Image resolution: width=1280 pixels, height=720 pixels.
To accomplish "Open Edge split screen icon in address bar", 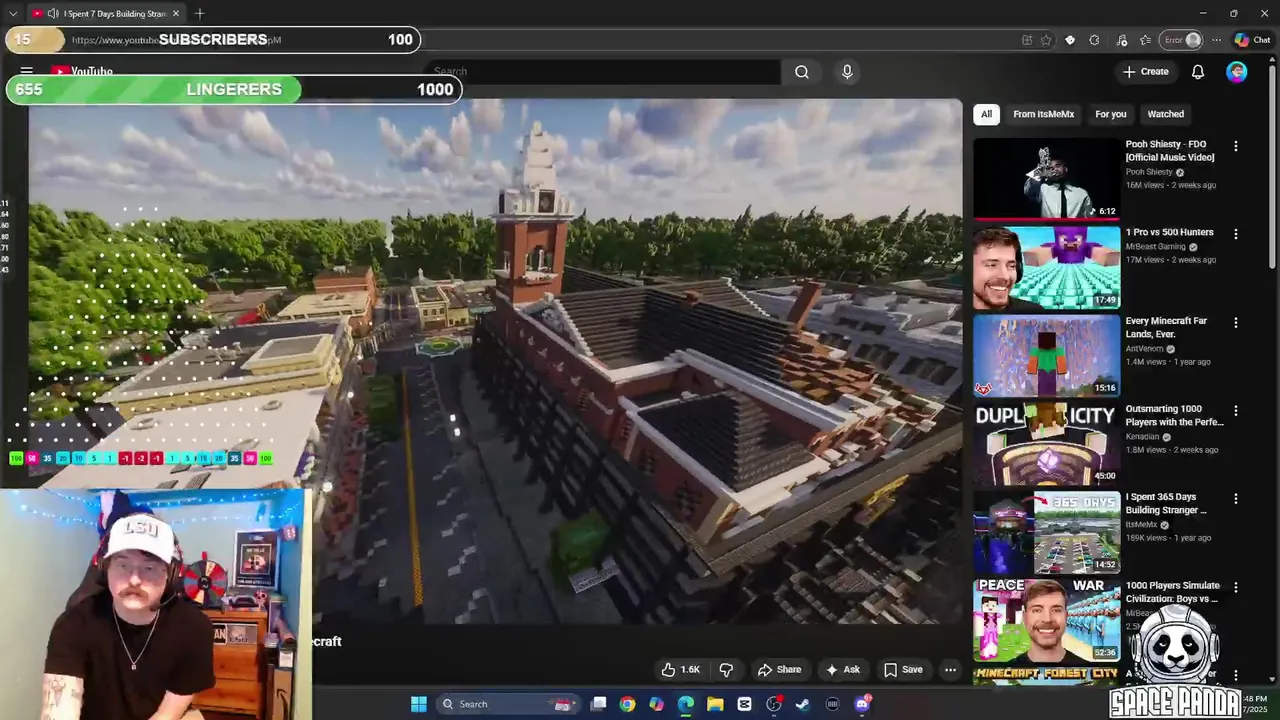I will point(1027,40).
